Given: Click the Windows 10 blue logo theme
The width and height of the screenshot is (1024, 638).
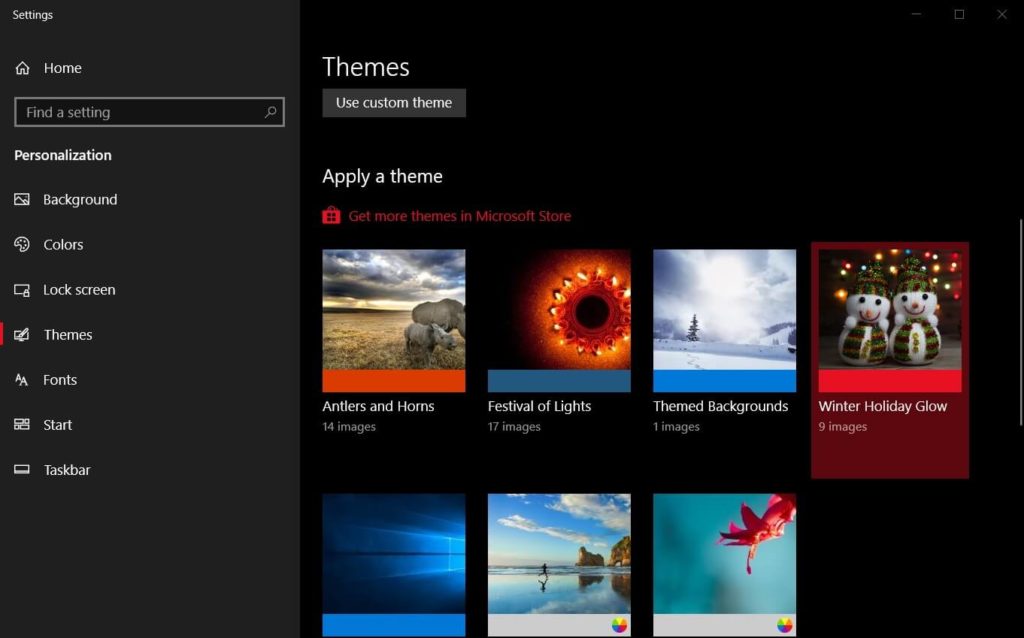Looking at the screenshot, I should [393, 560].
